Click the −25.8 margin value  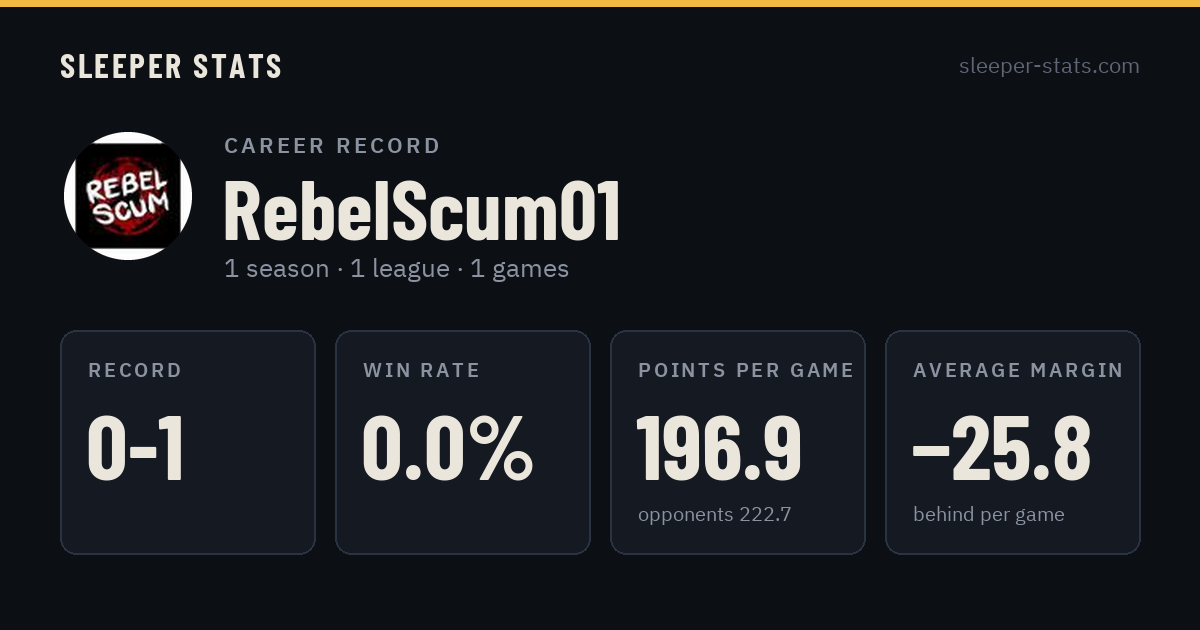(1001, 449)
